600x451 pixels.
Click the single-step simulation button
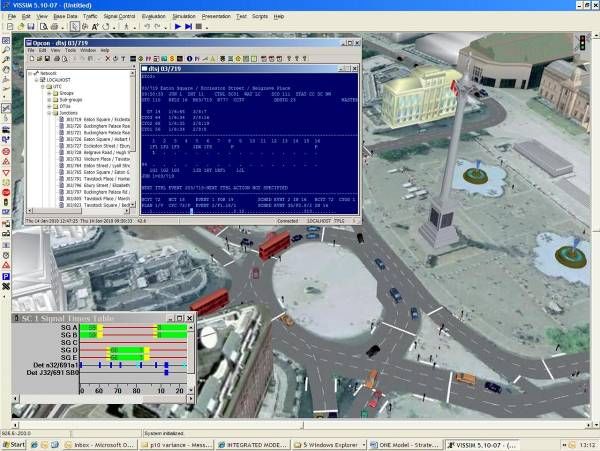click(x=188, y=26)
